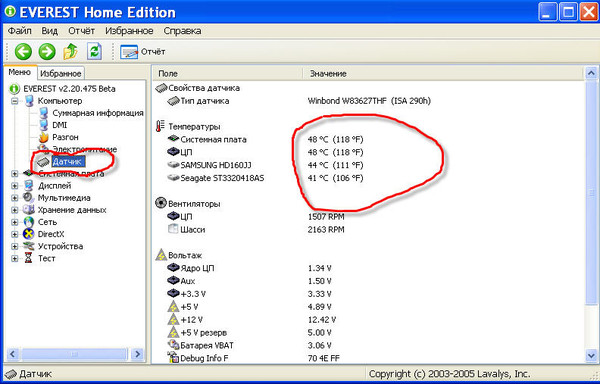Select the Aux voltage row
This screenshot has width=600, height=384.
point(249,281)
